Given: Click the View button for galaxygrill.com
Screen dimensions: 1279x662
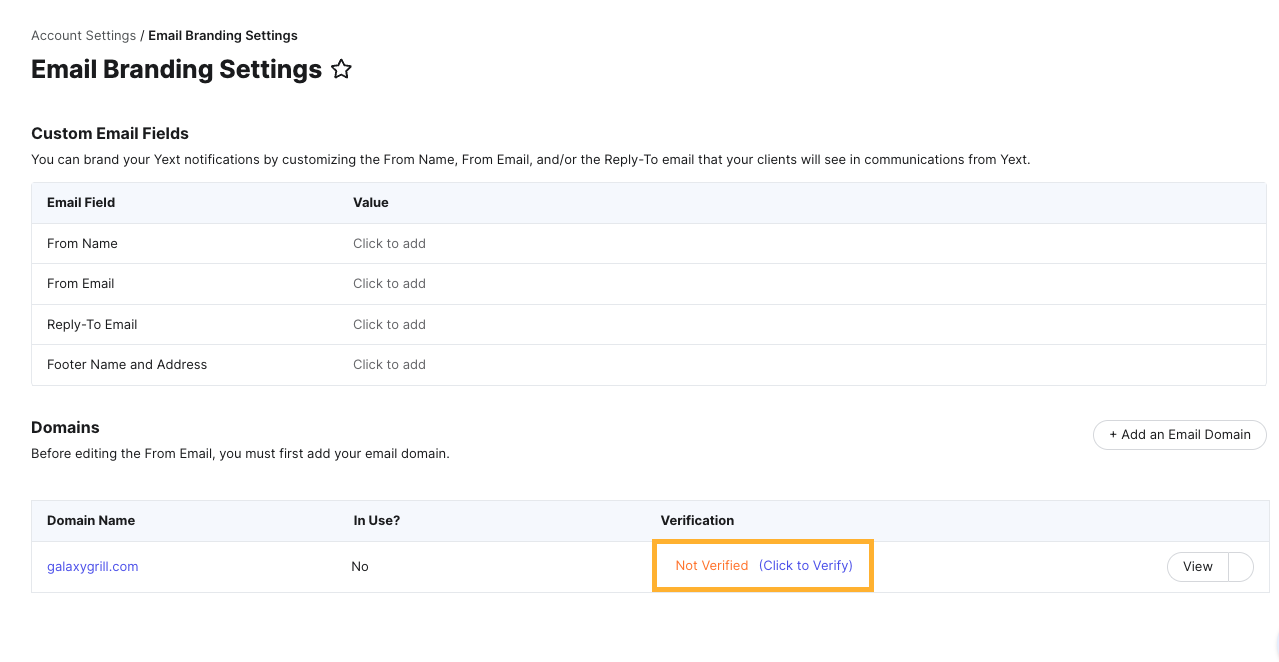Looking at the screenshot, I should pos(1197,566).
